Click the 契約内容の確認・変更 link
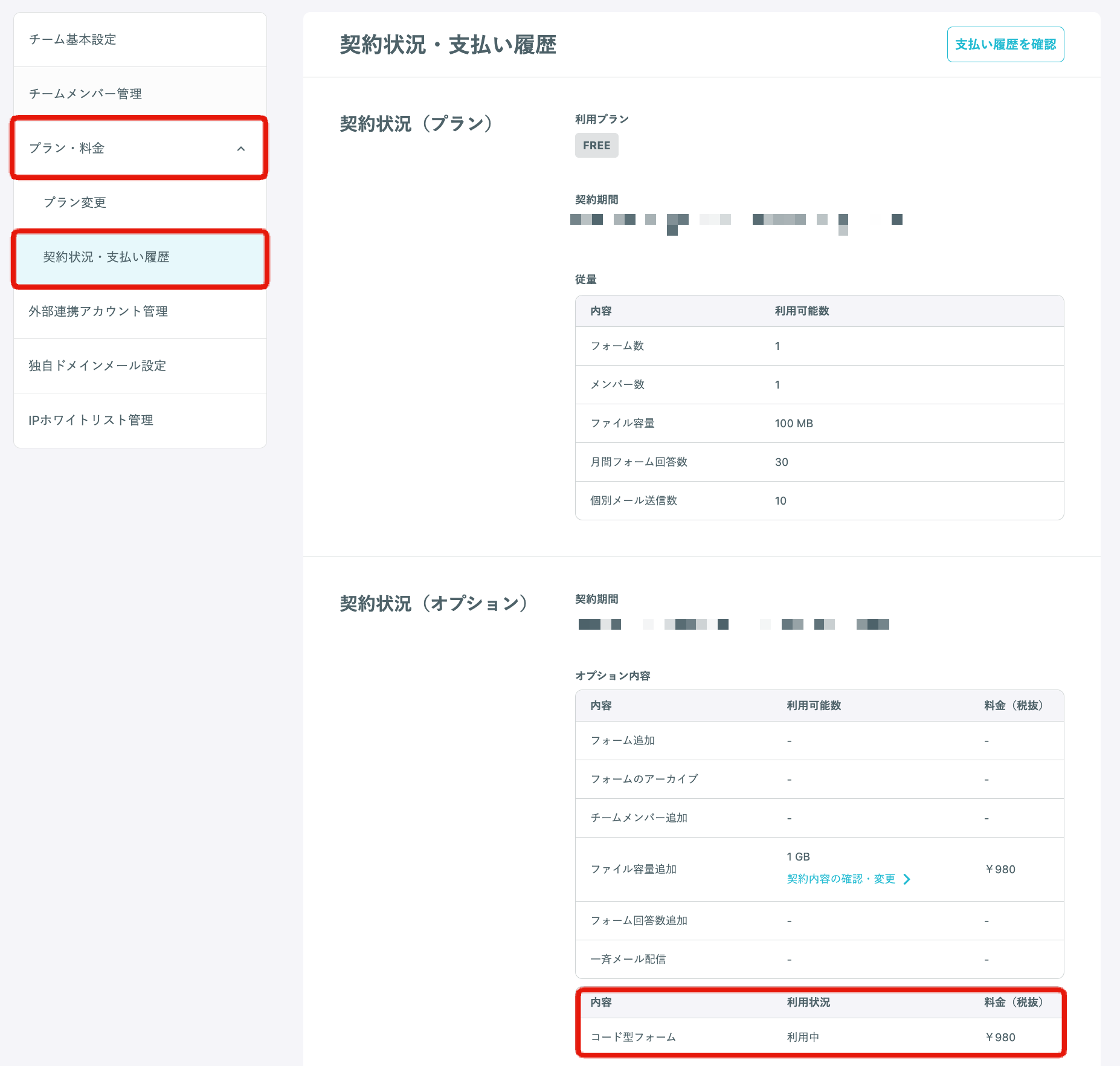1120x1066 pixels. pyautogui.click(x=840, y=879)
